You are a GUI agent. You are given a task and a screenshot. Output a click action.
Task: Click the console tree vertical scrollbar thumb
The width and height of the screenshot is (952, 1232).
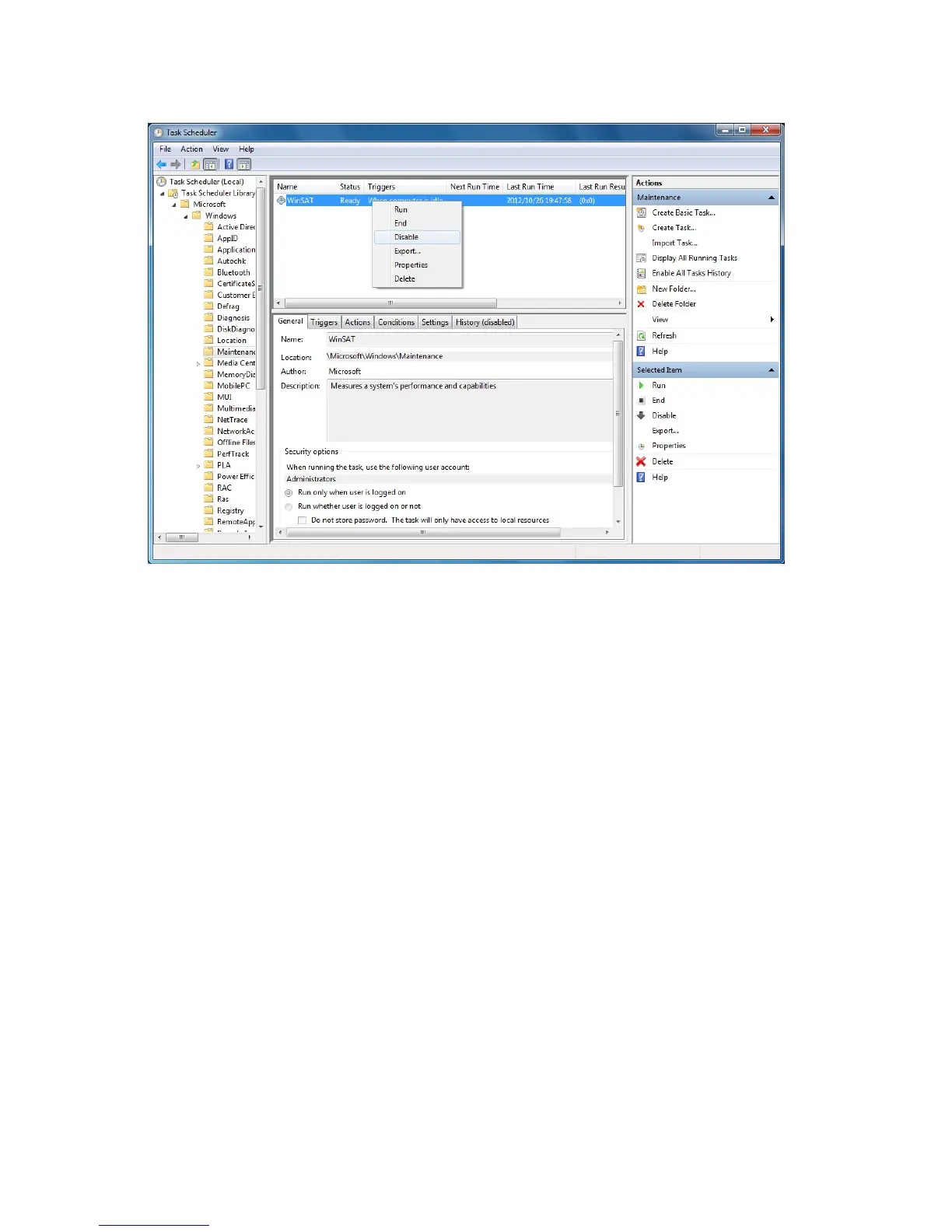[x=261, y=288]
